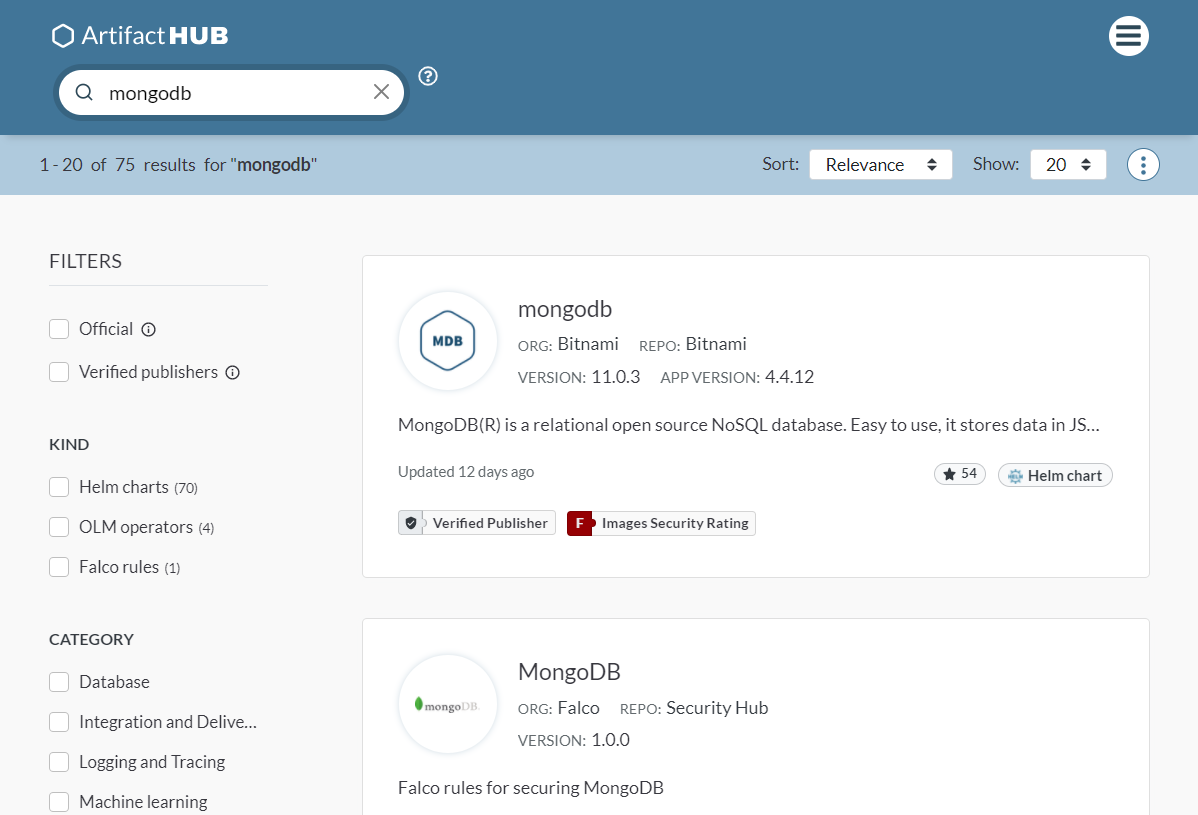This screenshot has width=1198, height=815.
Task: Click 'Falco rules for securing MongoDB' text
Action: 531,788
